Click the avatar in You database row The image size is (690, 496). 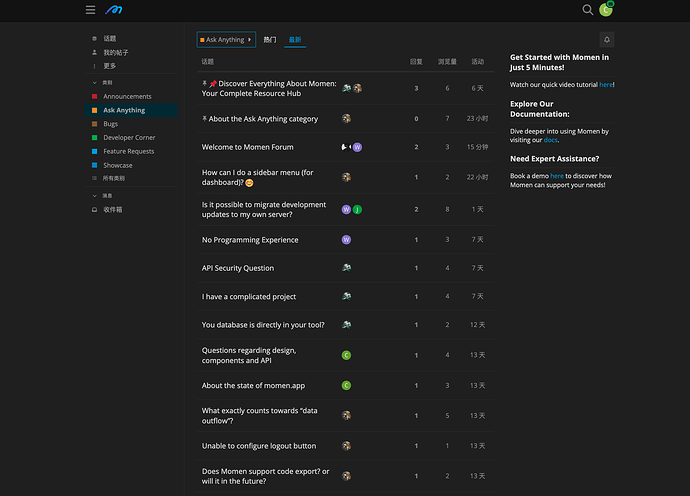pos(346,325)
